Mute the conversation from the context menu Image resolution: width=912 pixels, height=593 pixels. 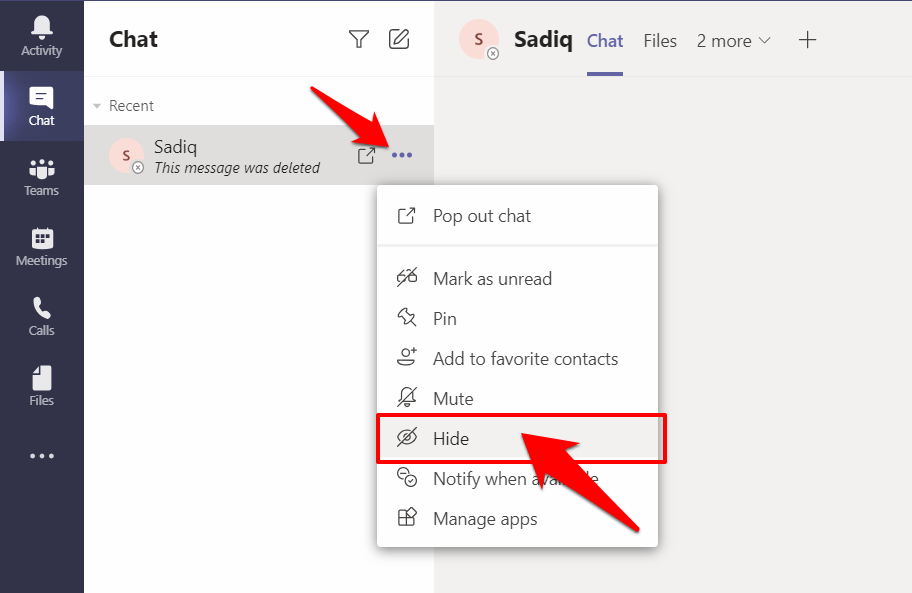(452, 399)
